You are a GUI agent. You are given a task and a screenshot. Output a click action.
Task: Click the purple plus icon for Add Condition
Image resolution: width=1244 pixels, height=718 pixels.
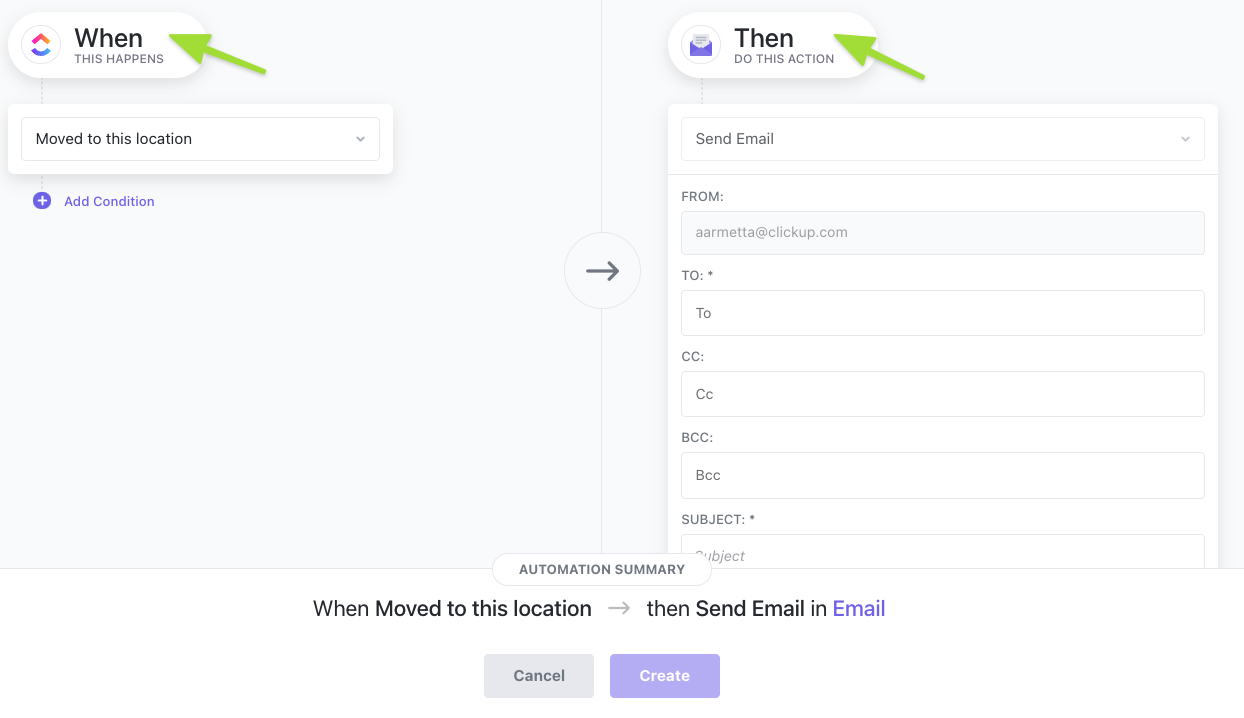42,201
